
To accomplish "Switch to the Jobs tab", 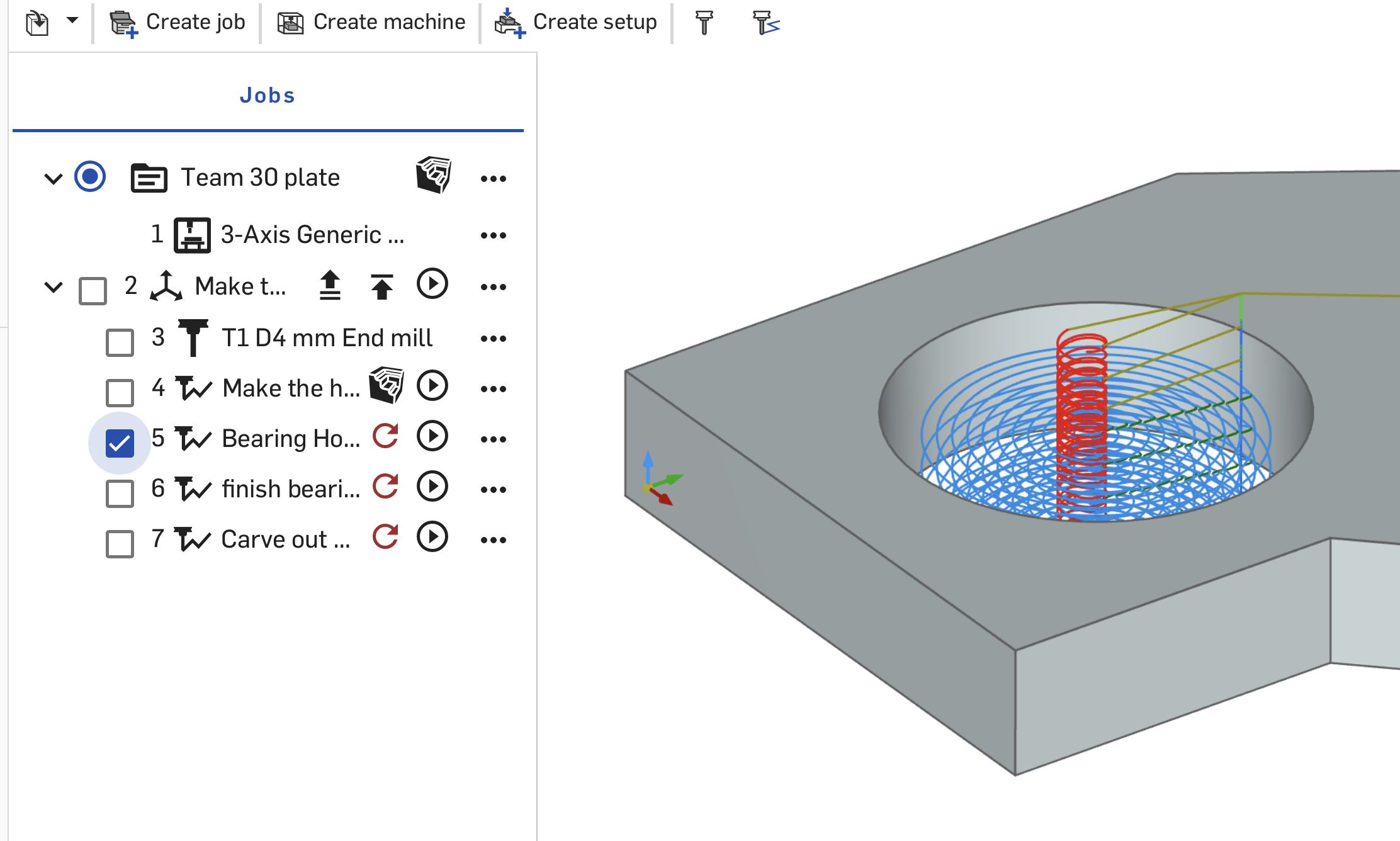I will [x=268, y=96].
